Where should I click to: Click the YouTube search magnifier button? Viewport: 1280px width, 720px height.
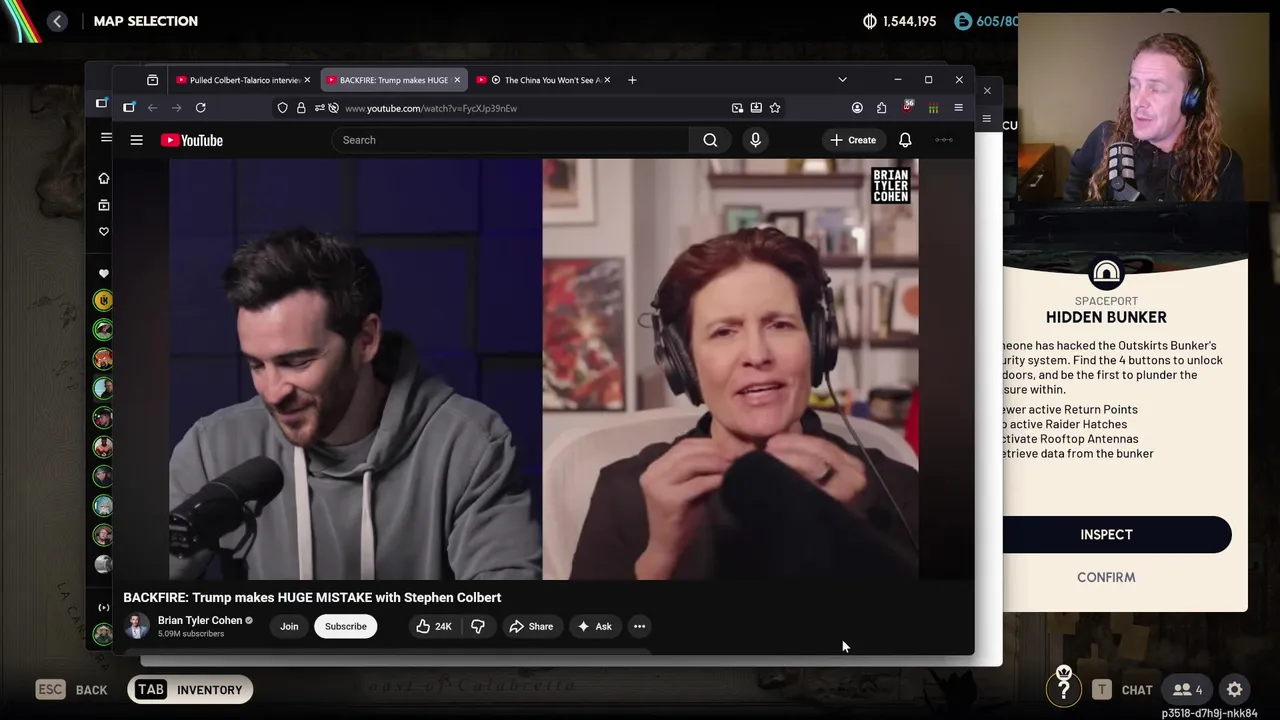[x=710, y=140]
